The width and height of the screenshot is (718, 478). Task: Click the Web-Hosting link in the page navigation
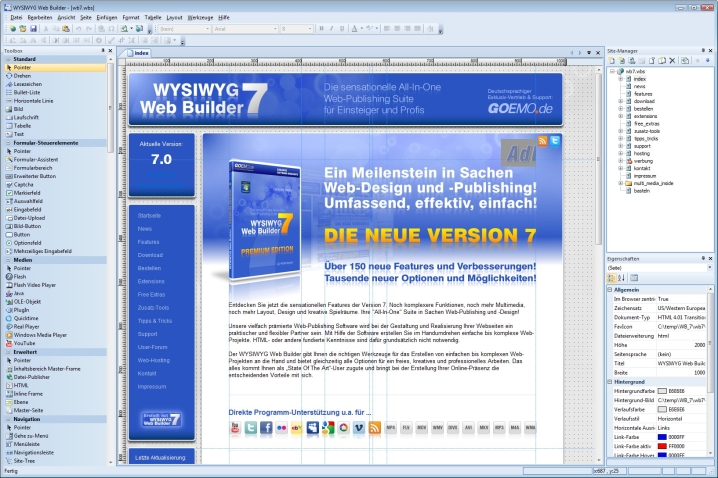pyautogui.click(x=154, y=359)
